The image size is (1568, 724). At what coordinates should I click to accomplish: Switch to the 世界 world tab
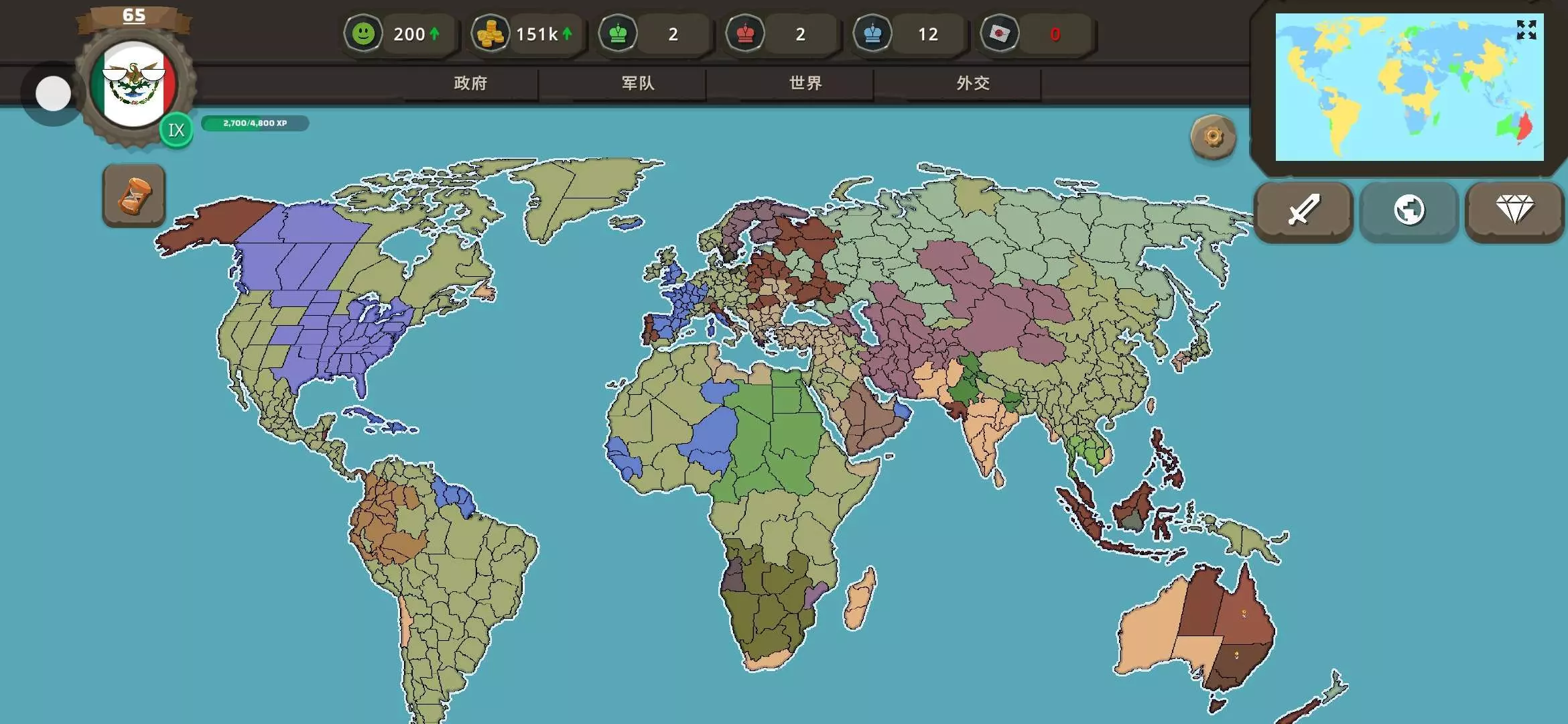[x=805, y=83]
